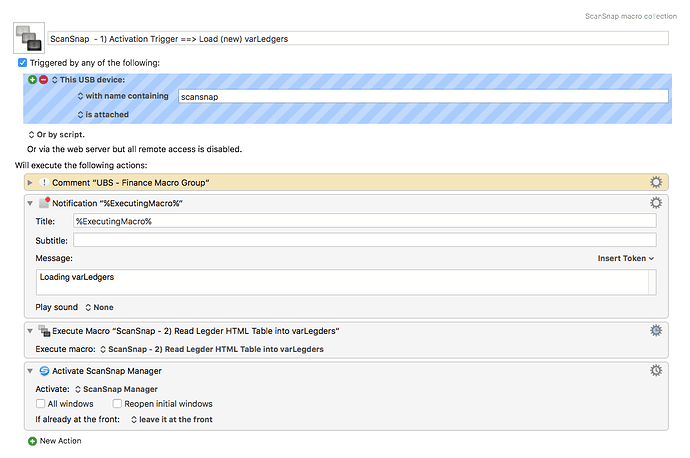Select 'Activate ScanSnap Manager' action title

pyautogui.click(x=107, y=371)
